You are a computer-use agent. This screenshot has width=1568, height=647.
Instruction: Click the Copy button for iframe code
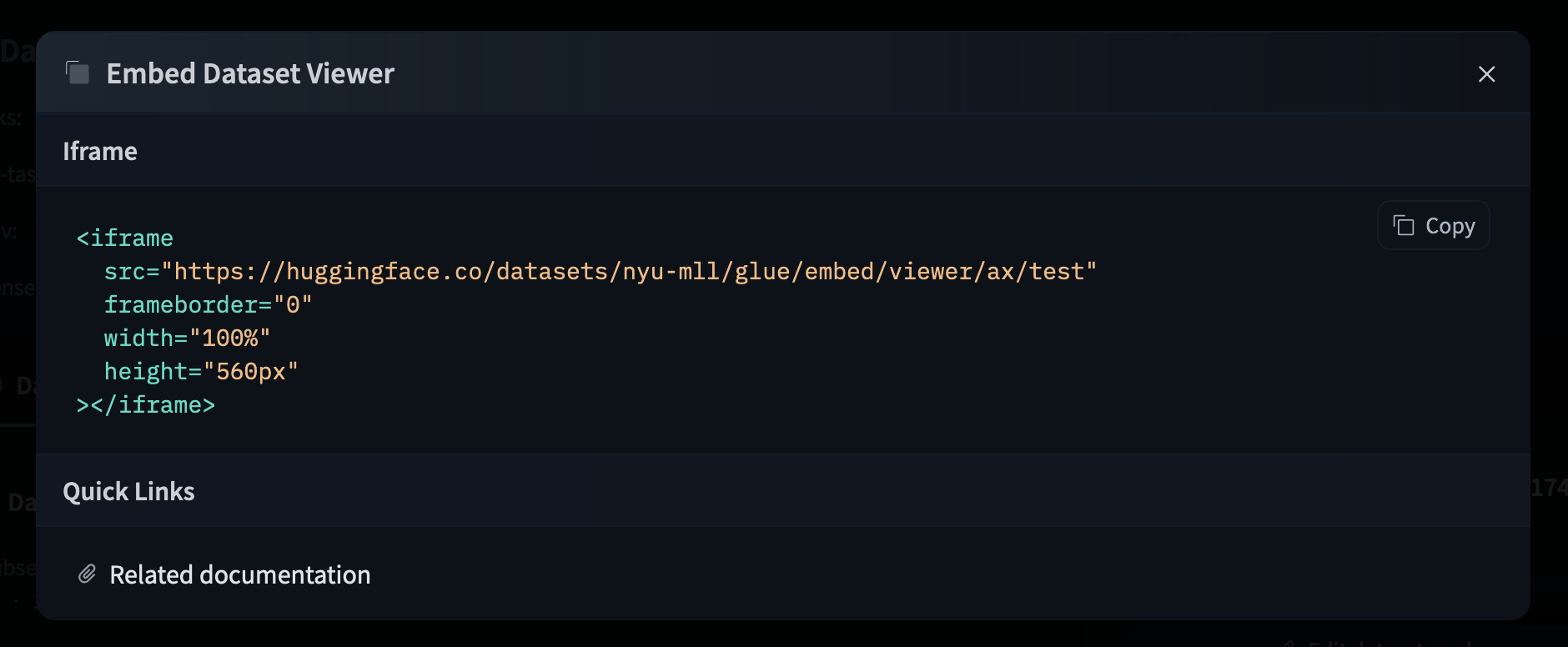pos(1433,226)
